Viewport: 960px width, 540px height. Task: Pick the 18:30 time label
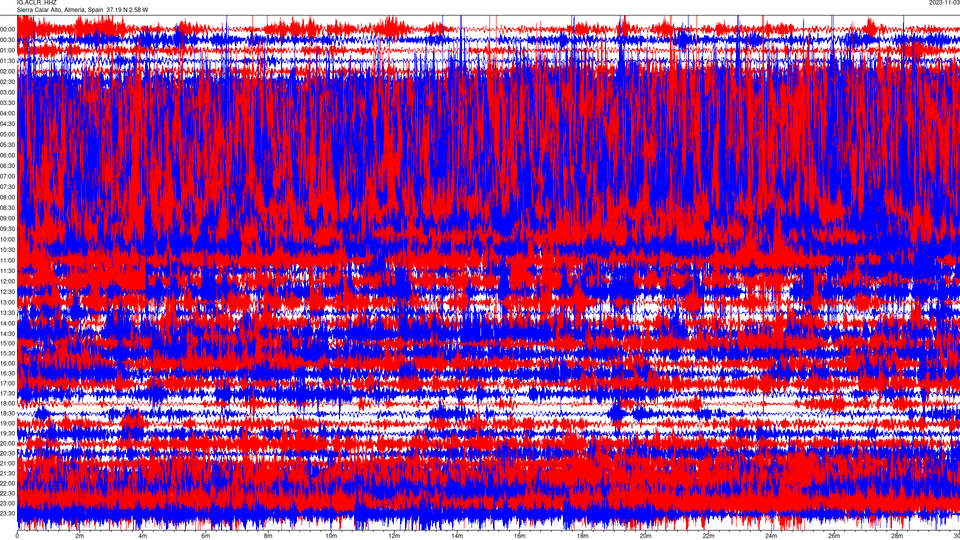(x=7, y=413)
